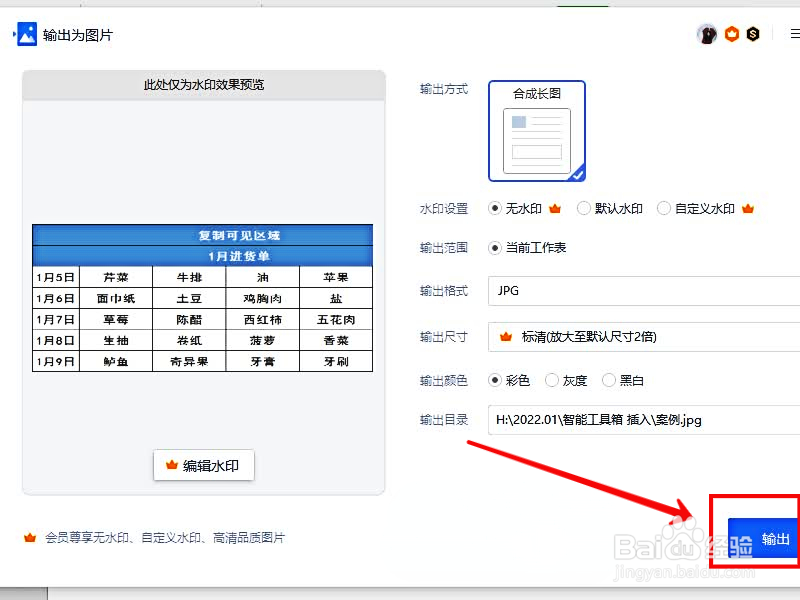Screen dimensions: 800x600
Task: Open the user avatar profile icon
Action: [x=706, y=33]
